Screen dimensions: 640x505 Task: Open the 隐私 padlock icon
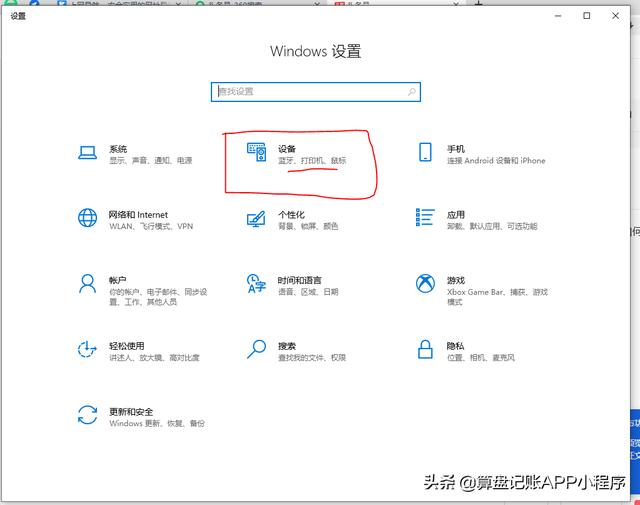(x=425, y=349)
